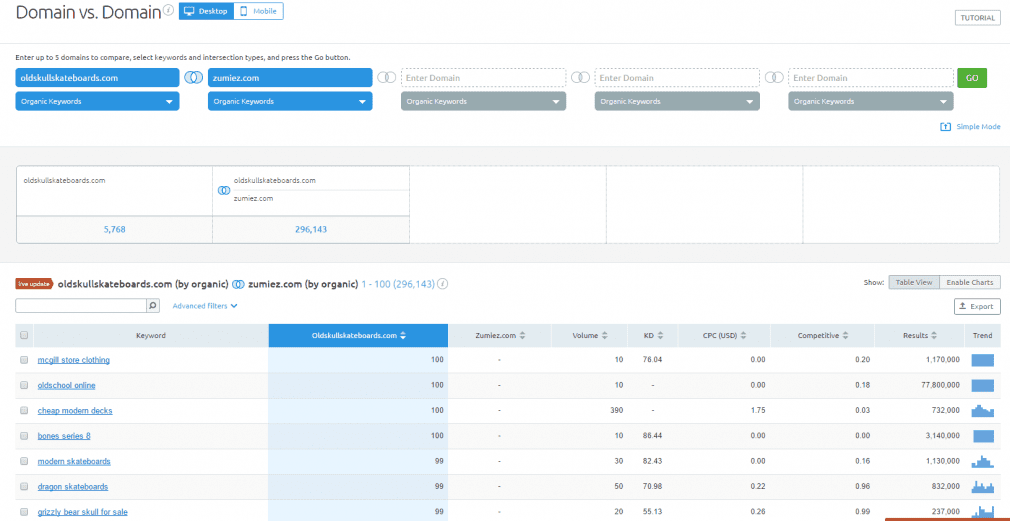The width and height of the screenshot is (1010, 521).
Task: Click the Keyword column header
Action: (x=151, y=335)
